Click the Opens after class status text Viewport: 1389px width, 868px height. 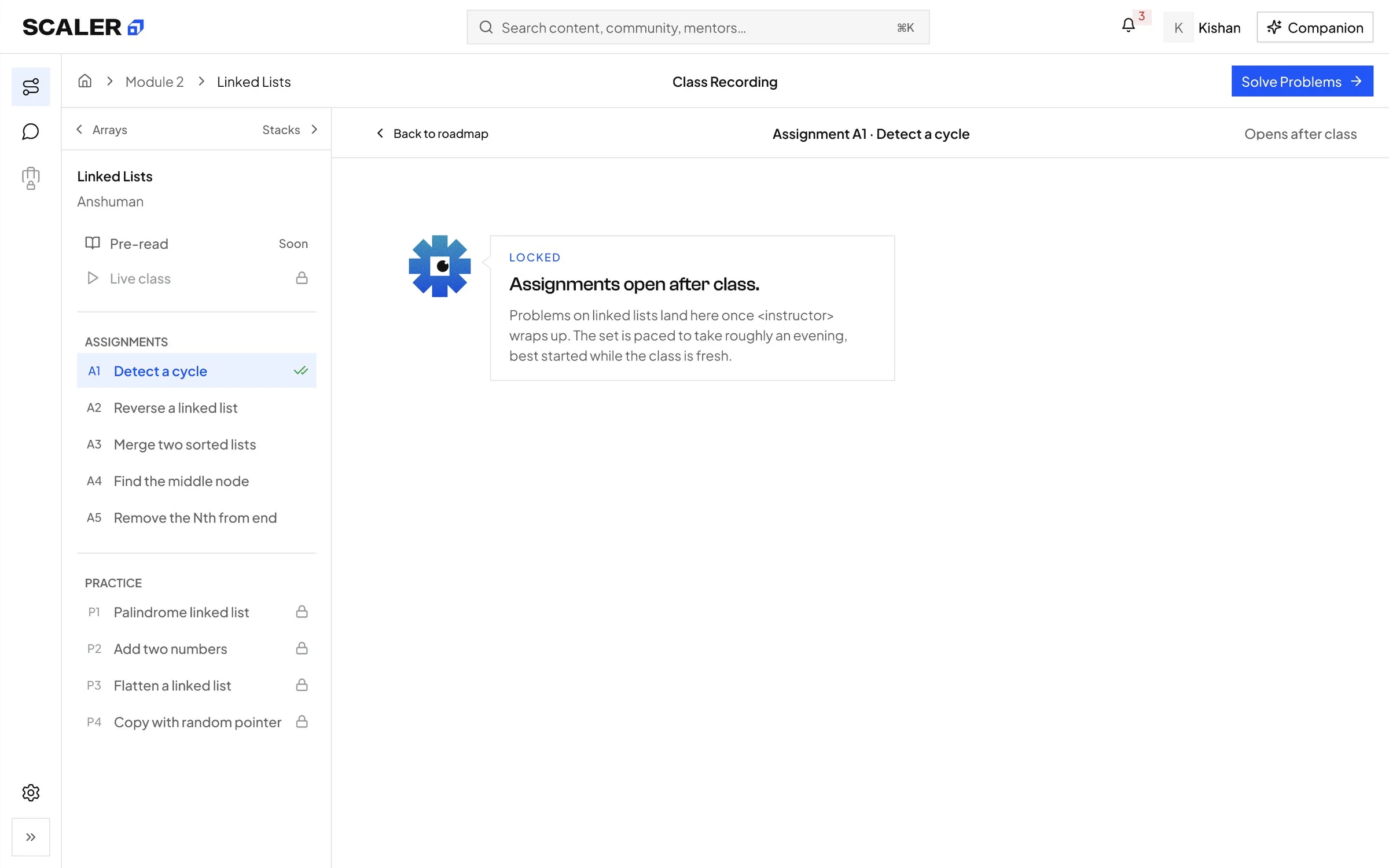1300,134
